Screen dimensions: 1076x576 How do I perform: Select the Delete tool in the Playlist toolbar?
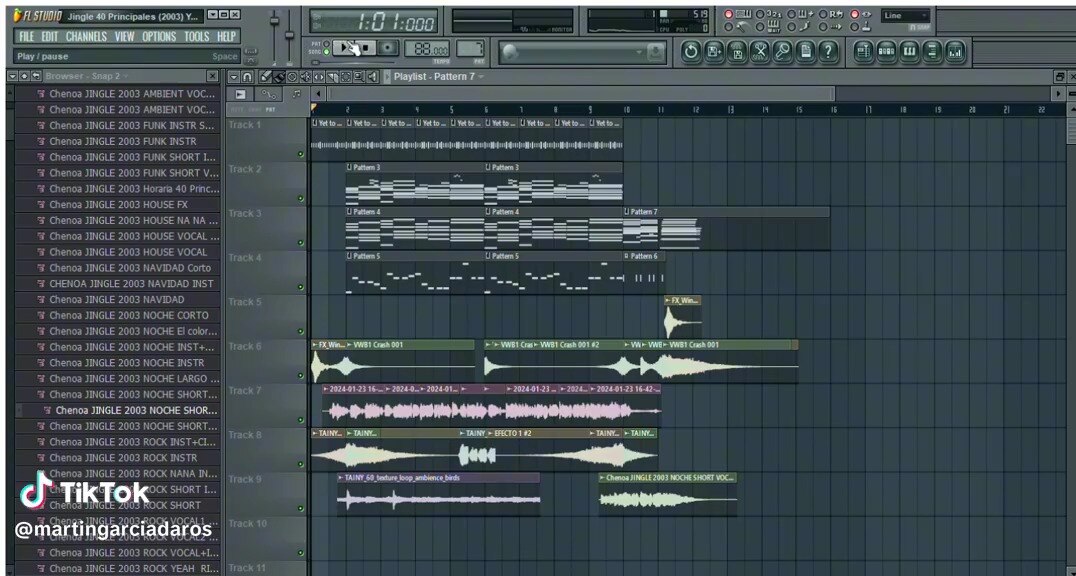(x=292, y=77)
